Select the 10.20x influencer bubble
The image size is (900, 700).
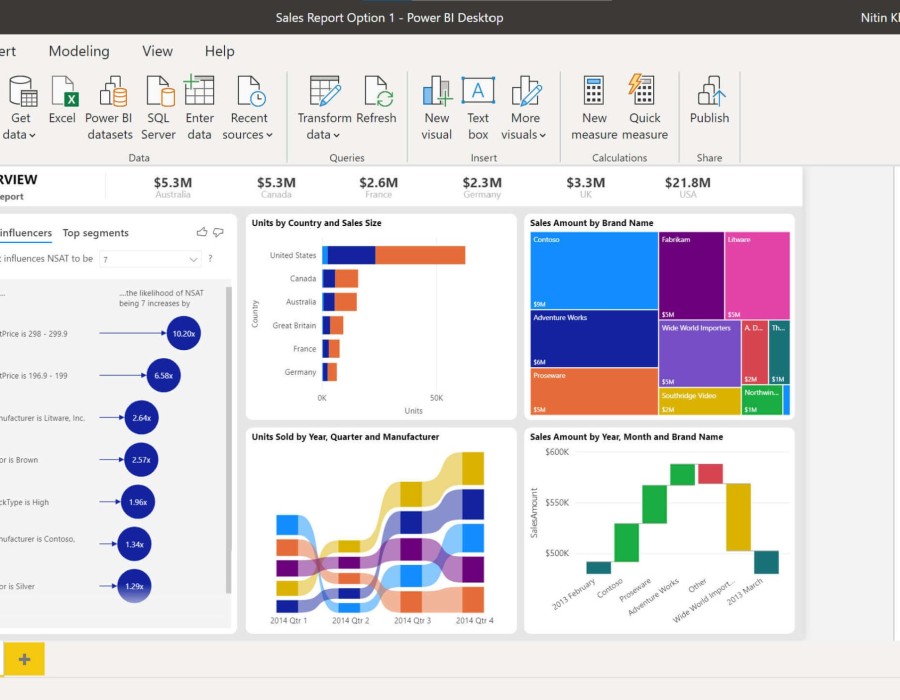click(184, 334)
